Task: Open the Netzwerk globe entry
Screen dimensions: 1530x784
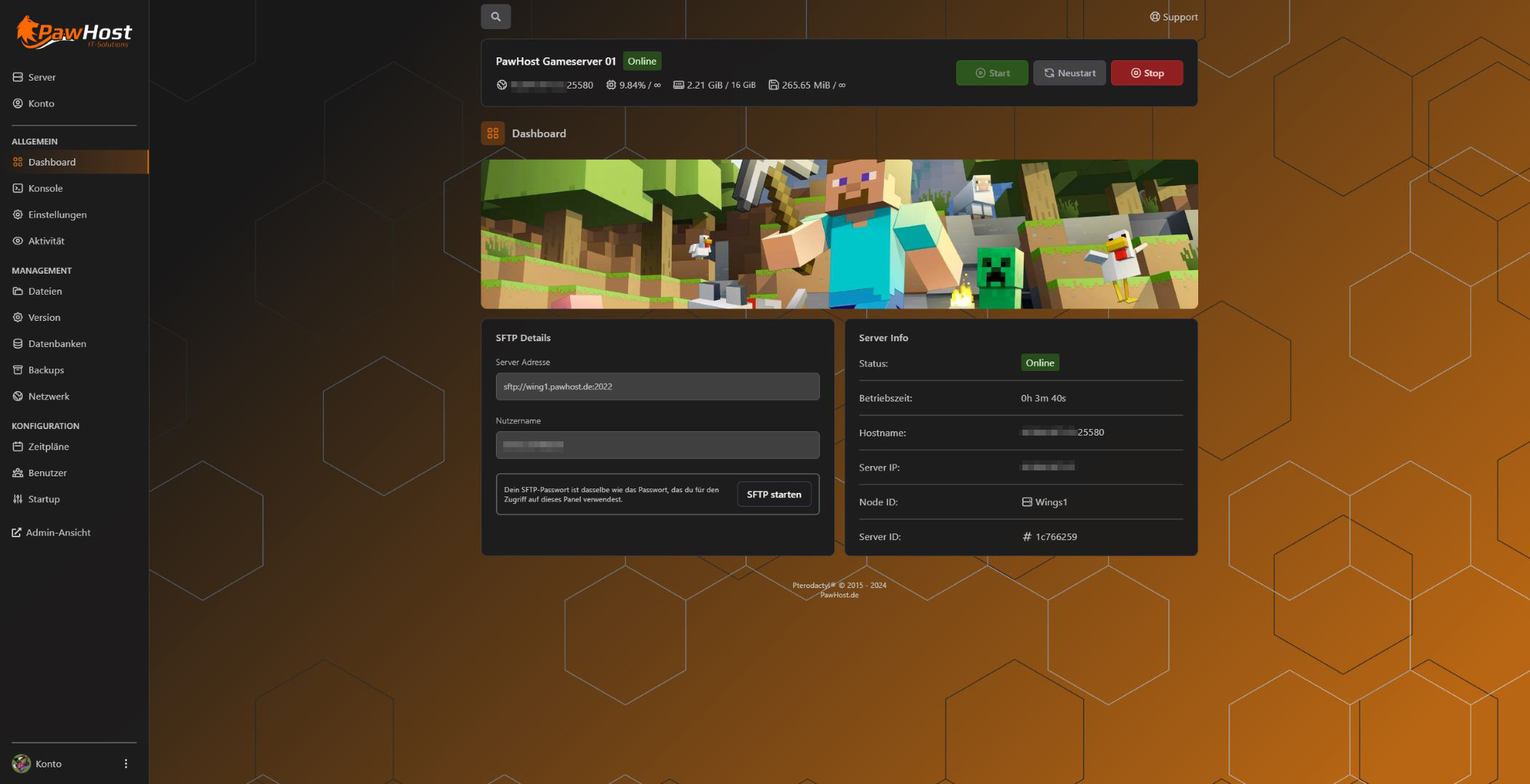Action: (x=49, y=396)
